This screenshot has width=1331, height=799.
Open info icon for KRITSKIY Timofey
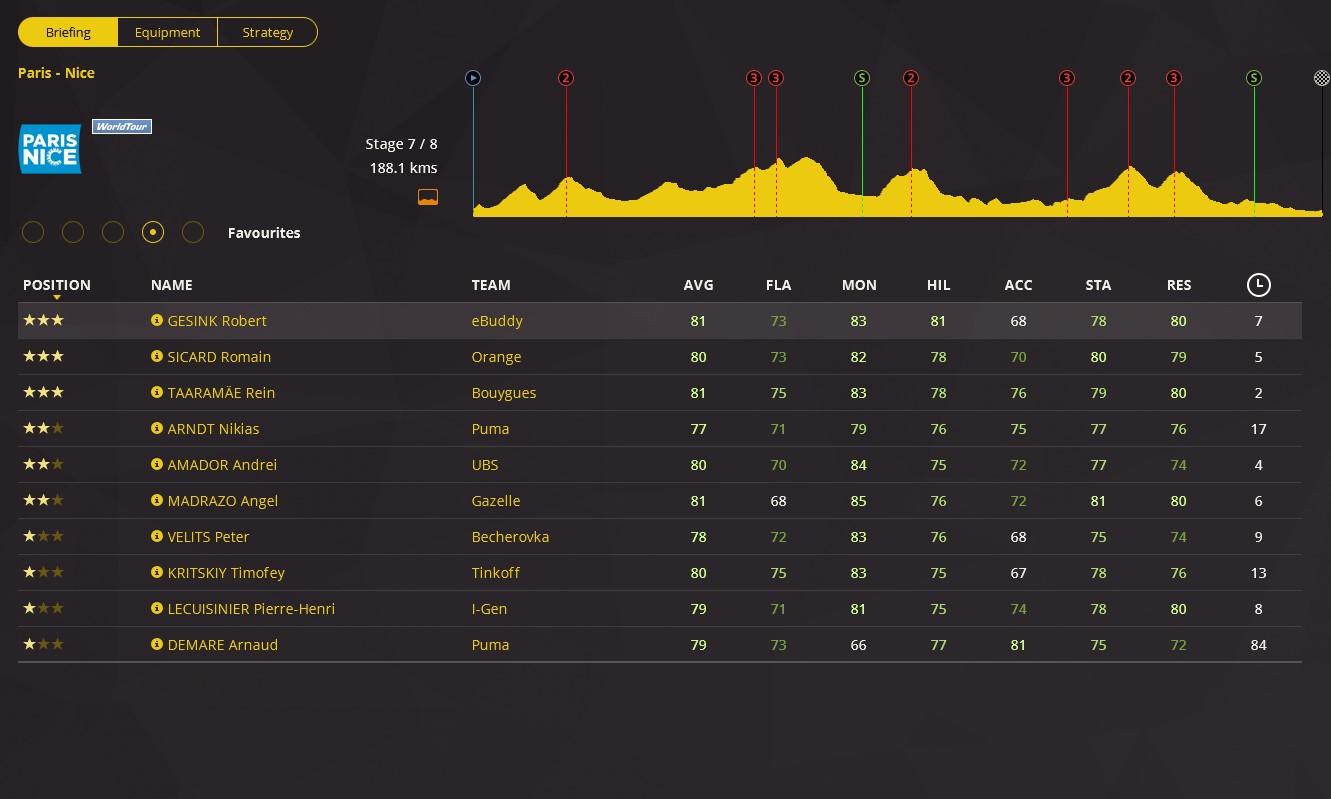pyautogui.click(x=156, y=573)
